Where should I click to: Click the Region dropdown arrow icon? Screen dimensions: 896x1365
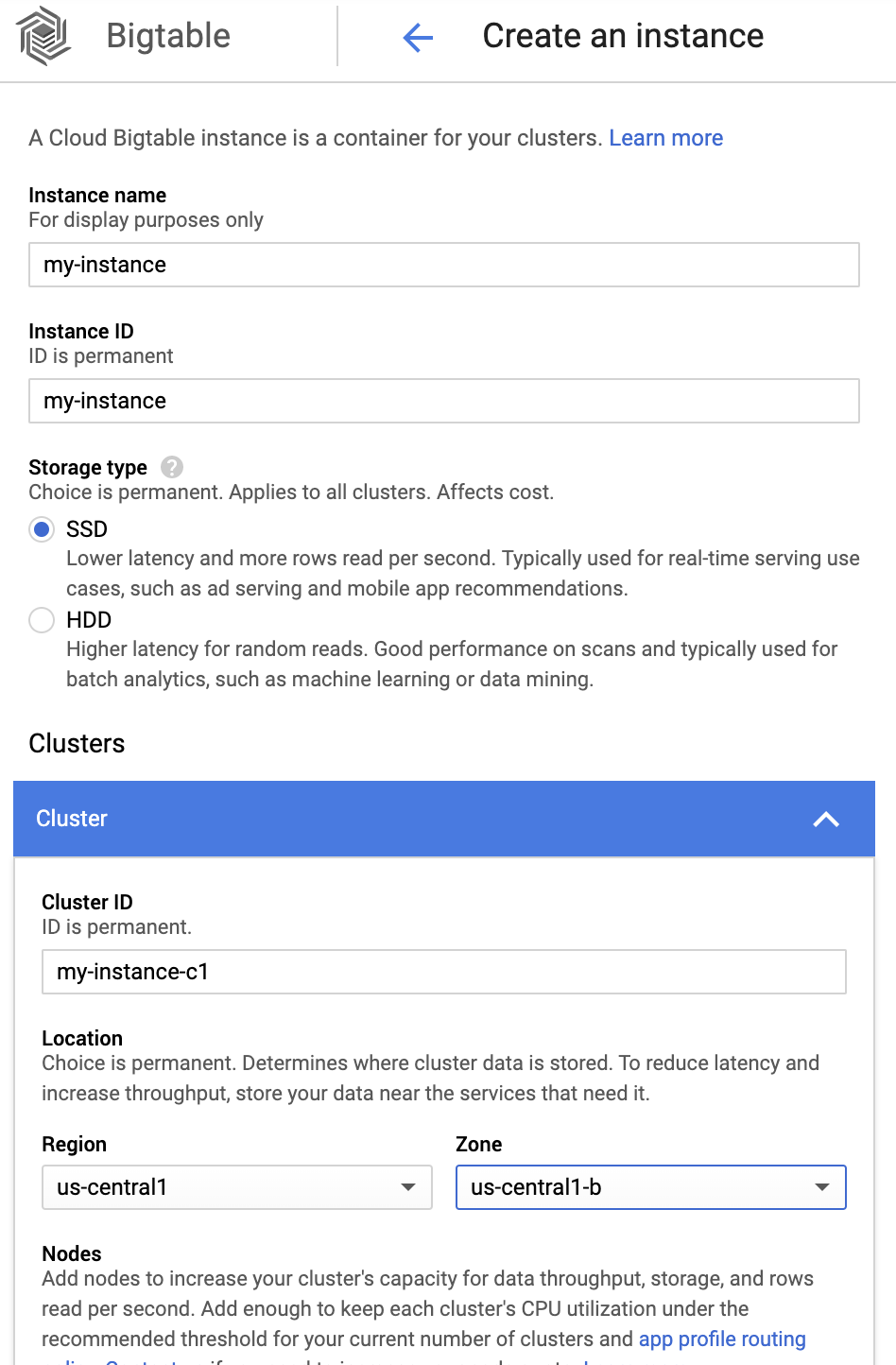(407, 1187)
